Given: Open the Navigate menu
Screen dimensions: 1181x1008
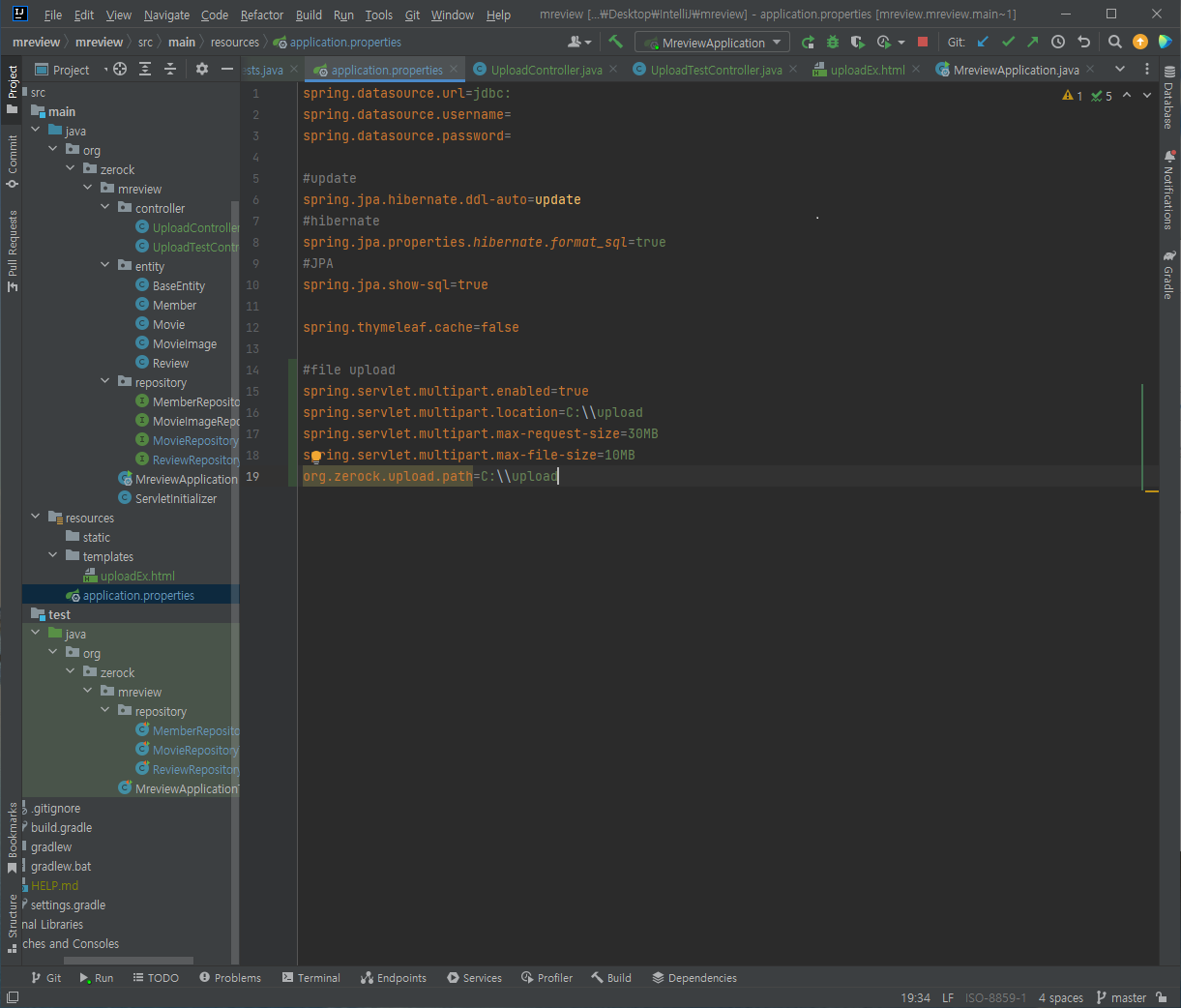Looking at the screenshot, I should click(x=166, y=15).
